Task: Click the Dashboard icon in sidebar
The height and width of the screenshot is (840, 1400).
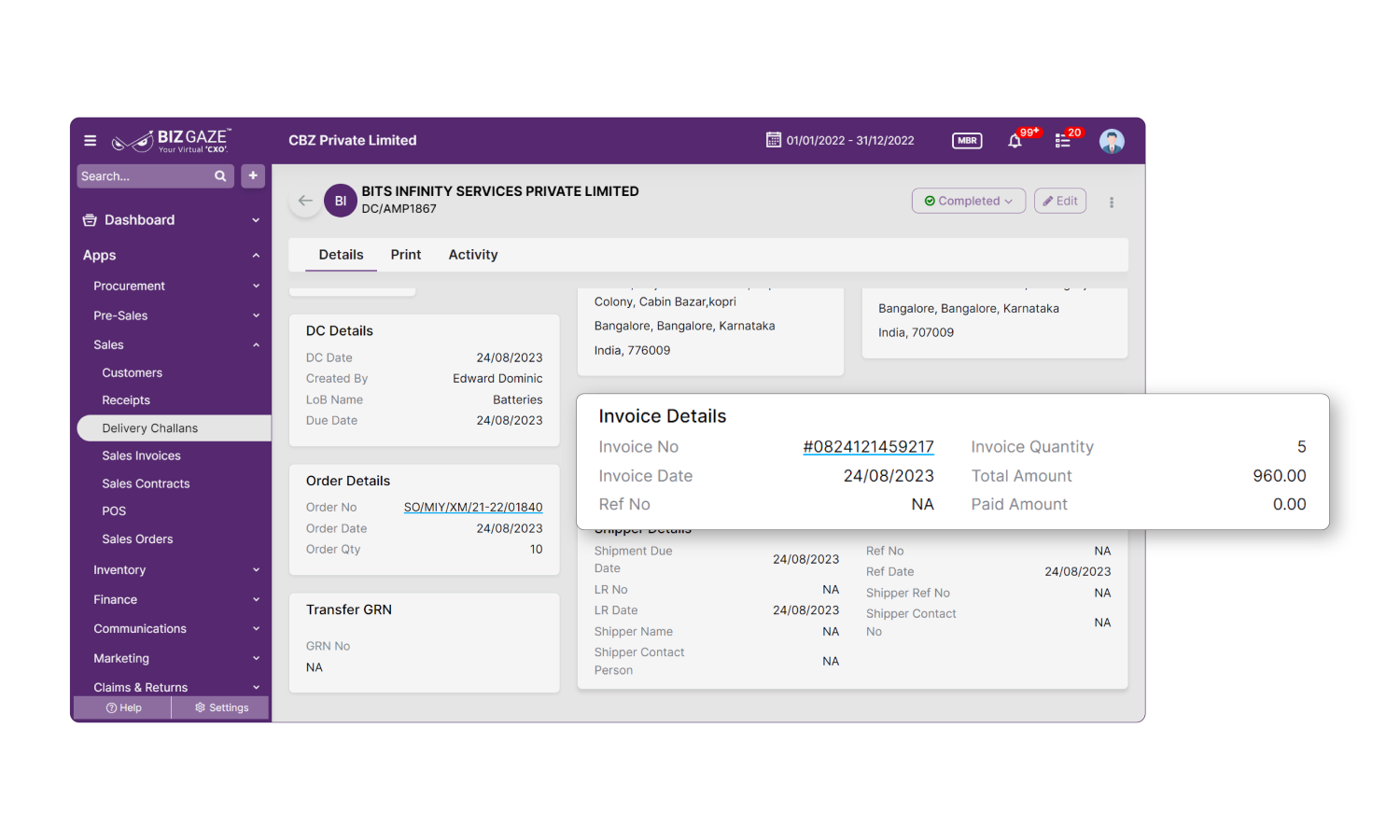Action: 90,220
